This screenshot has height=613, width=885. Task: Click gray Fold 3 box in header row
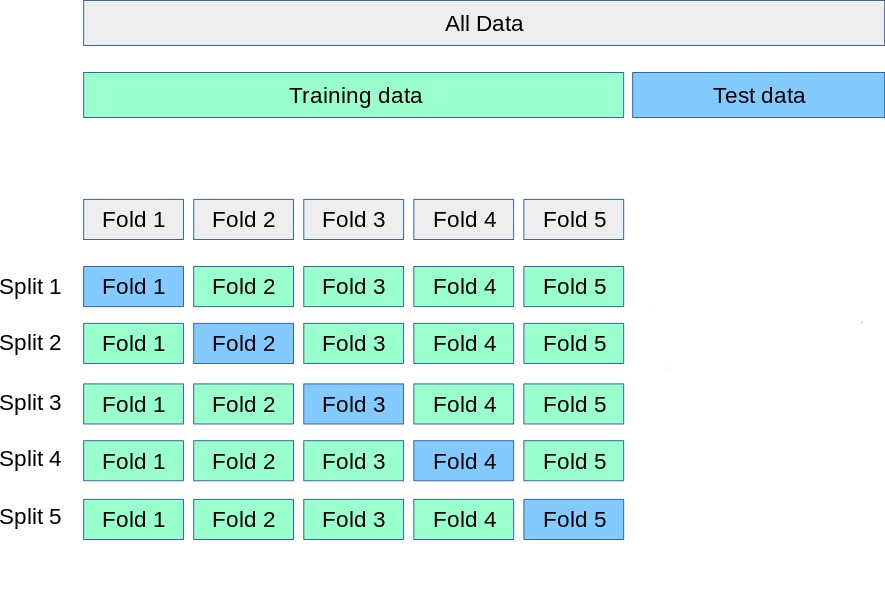click(353, 219)
